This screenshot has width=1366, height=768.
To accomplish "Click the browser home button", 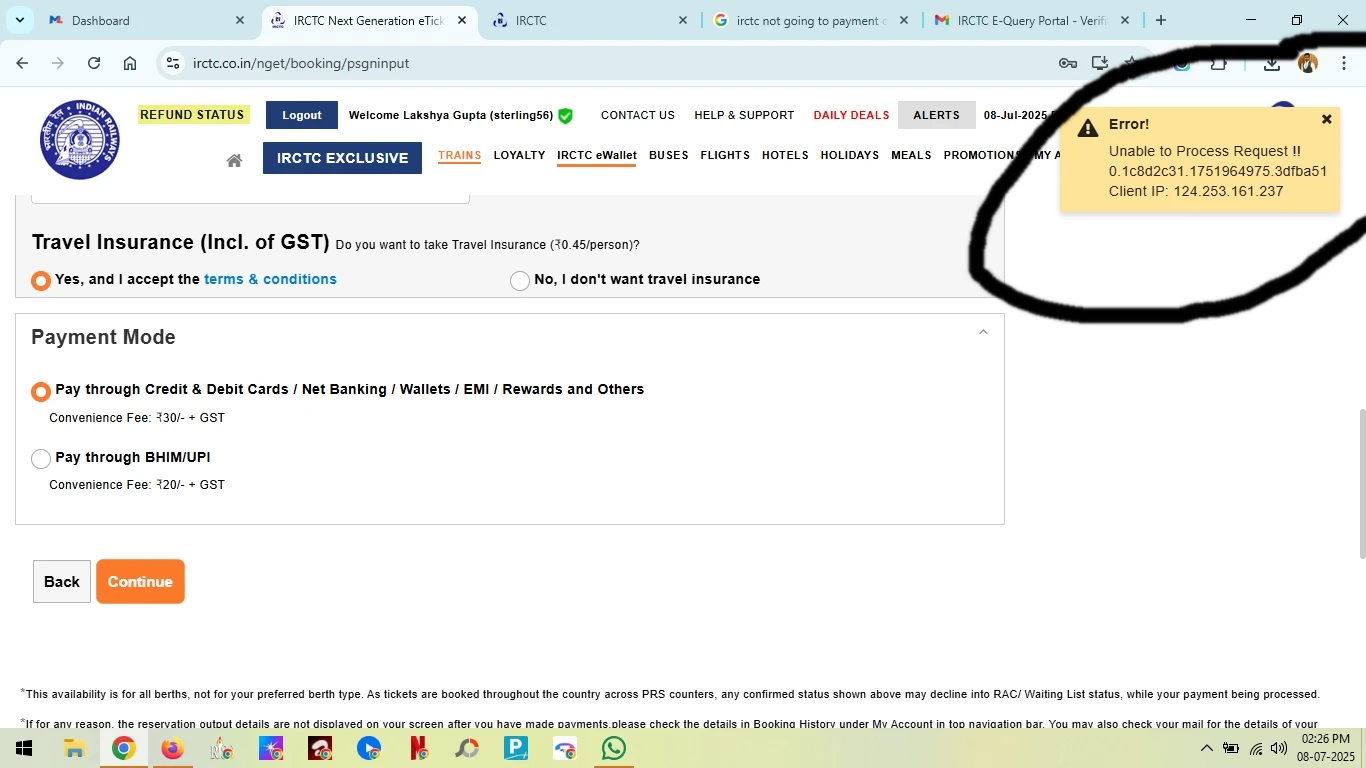I will coord(130,63).
